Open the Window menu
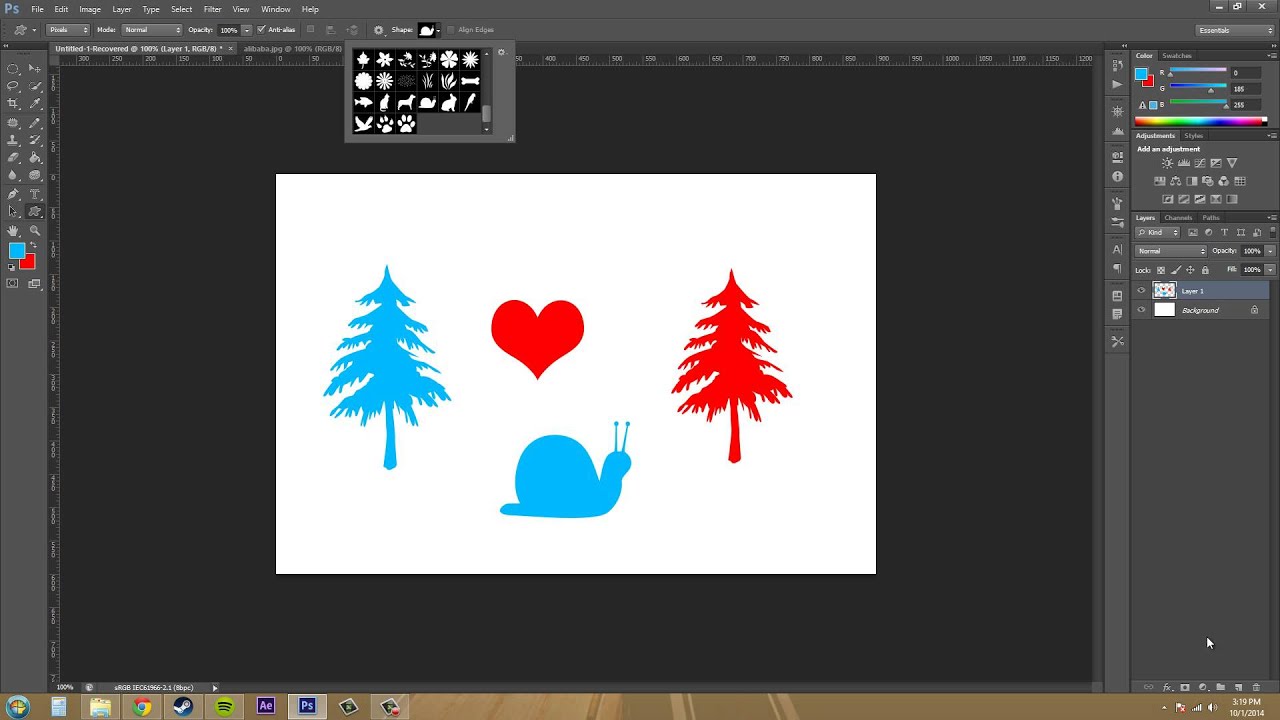The width and height of the screenshot is (1280, 720). (x=276, y=9)
